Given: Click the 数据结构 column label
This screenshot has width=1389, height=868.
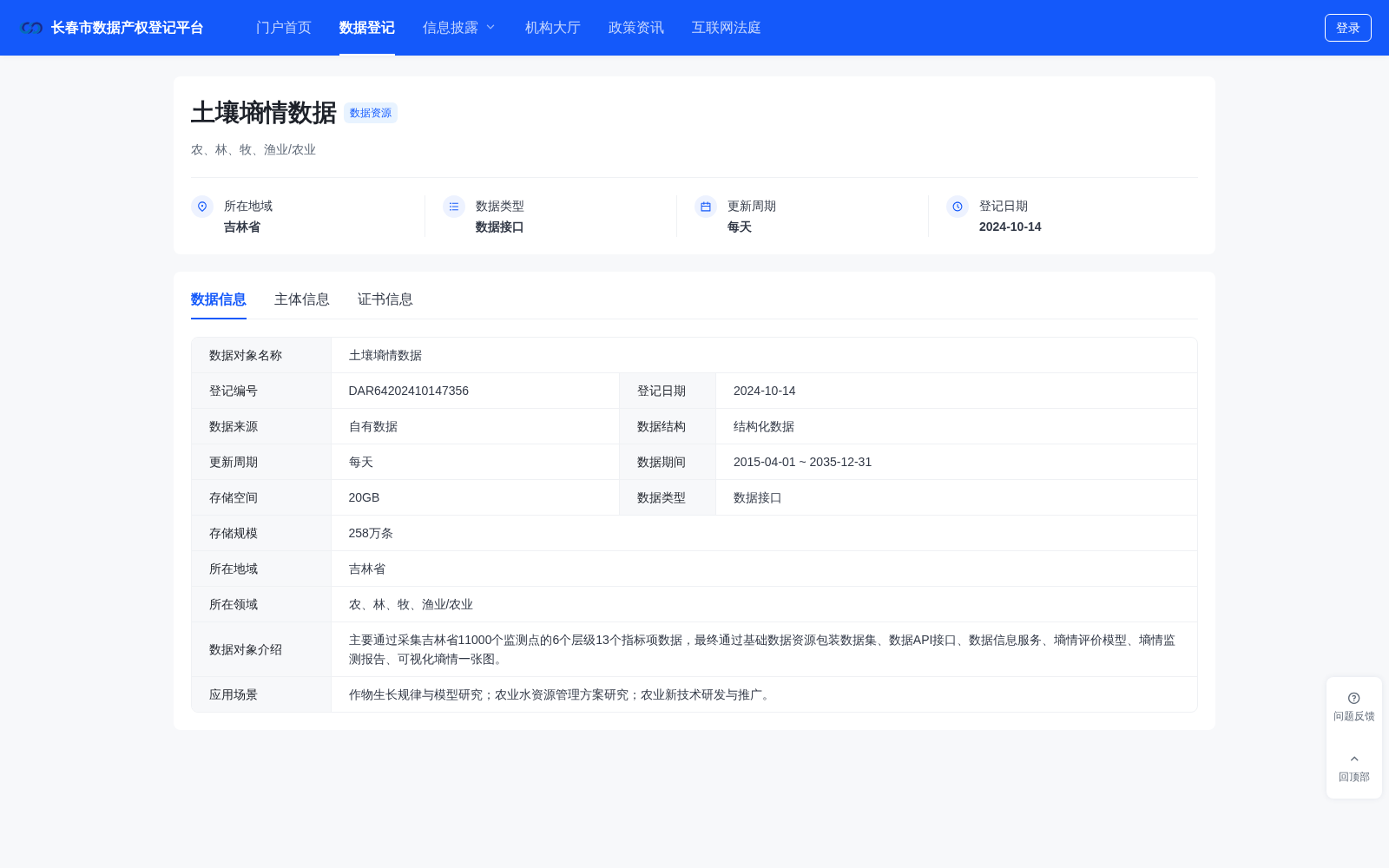Looking at the screenshot, I should point(662,426).
